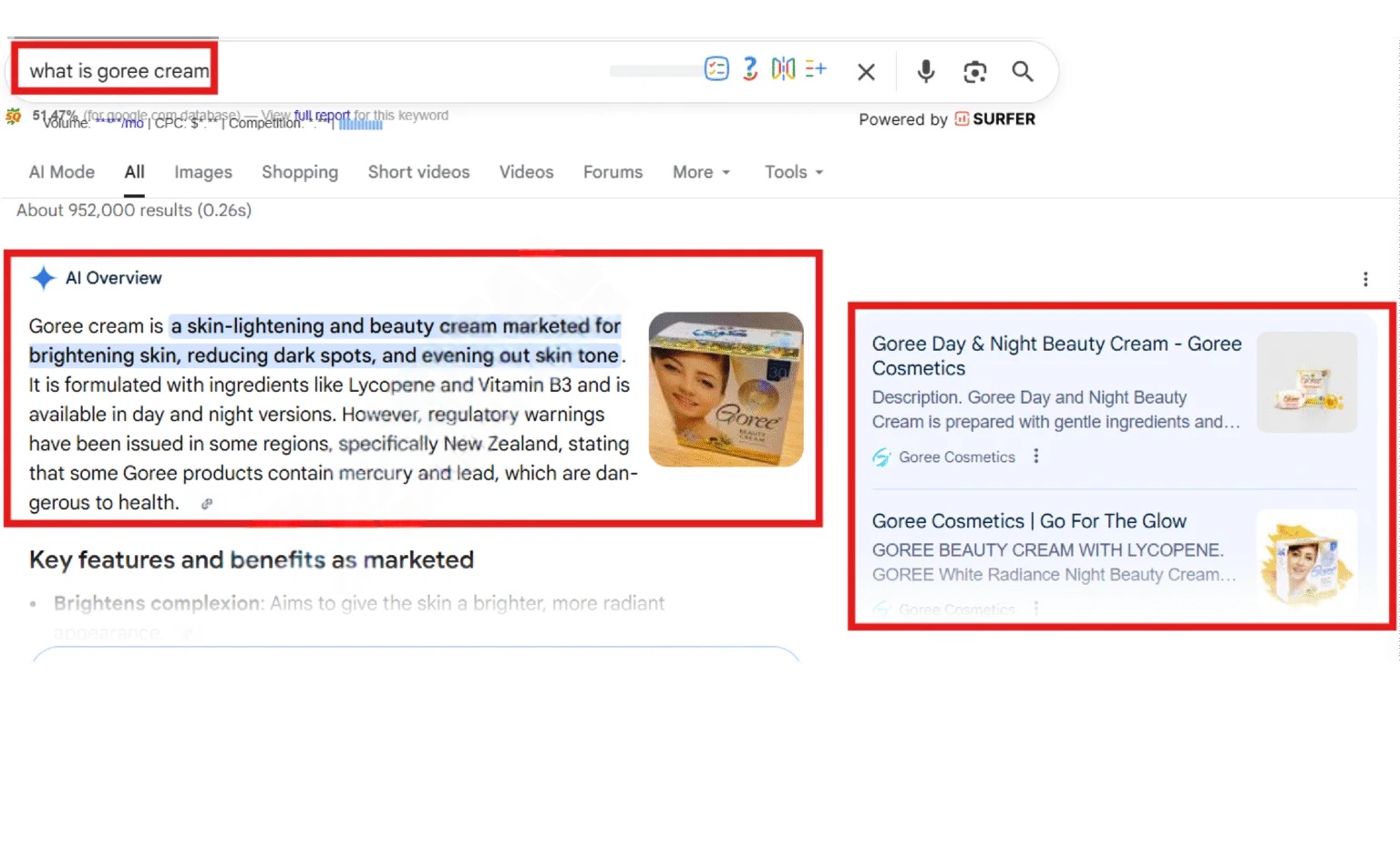1400x852 pixels.
Task: Click the SEOquake extension icon
Action: (14, 117)
